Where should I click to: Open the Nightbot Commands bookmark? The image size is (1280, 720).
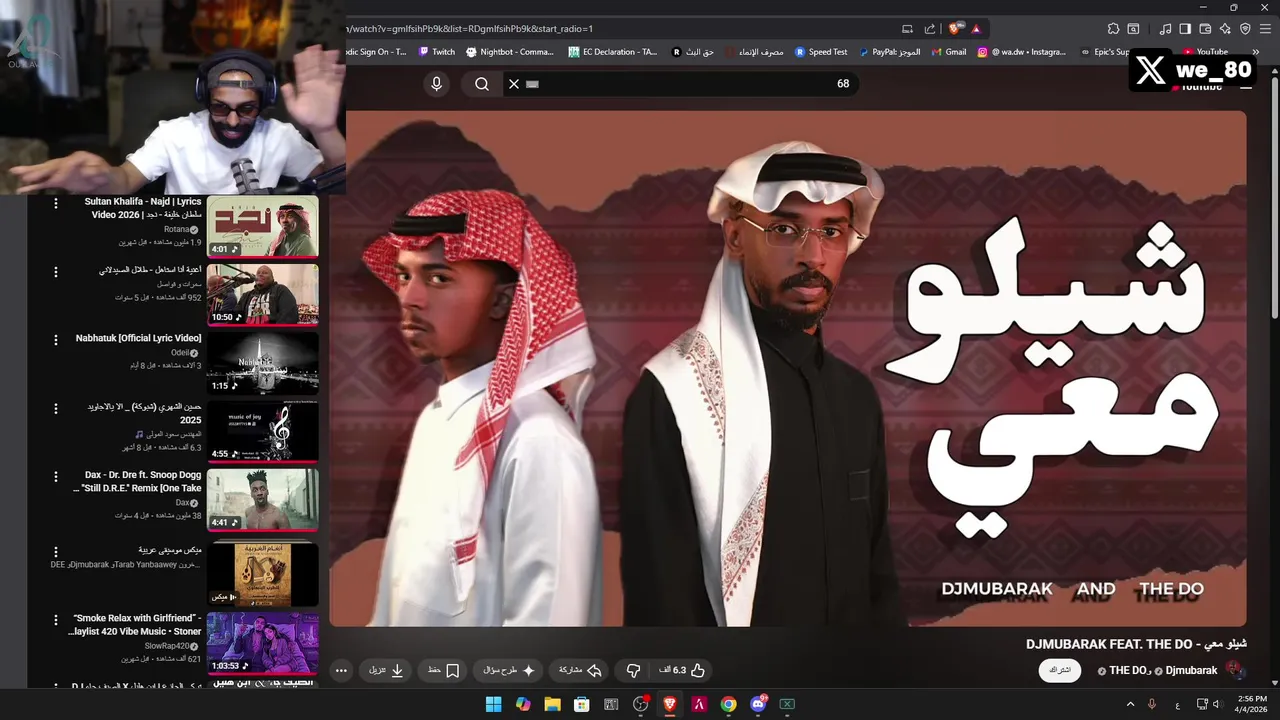coord(510,52)
